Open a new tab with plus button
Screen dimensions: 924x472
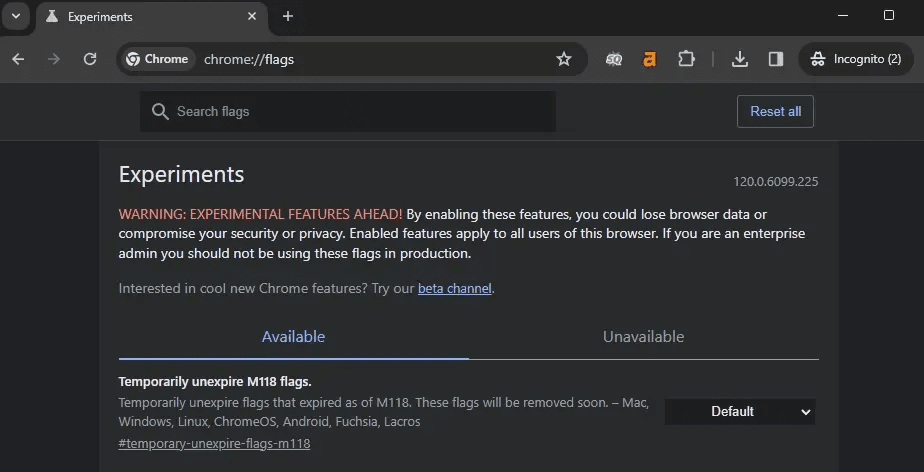click(288, 16)
